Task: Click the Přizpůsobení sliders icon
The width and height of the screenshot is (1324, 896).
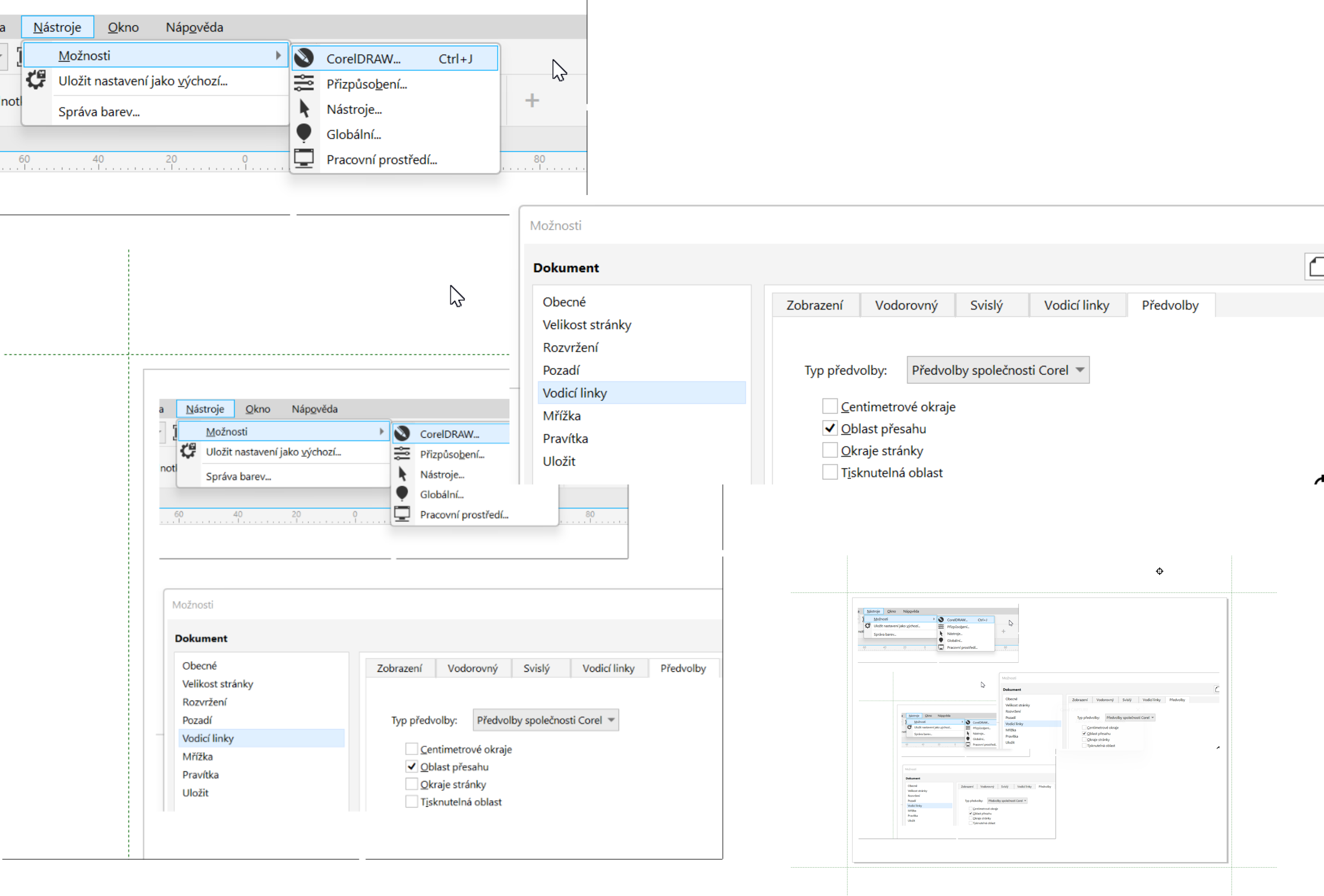Action: click(304, 84)
